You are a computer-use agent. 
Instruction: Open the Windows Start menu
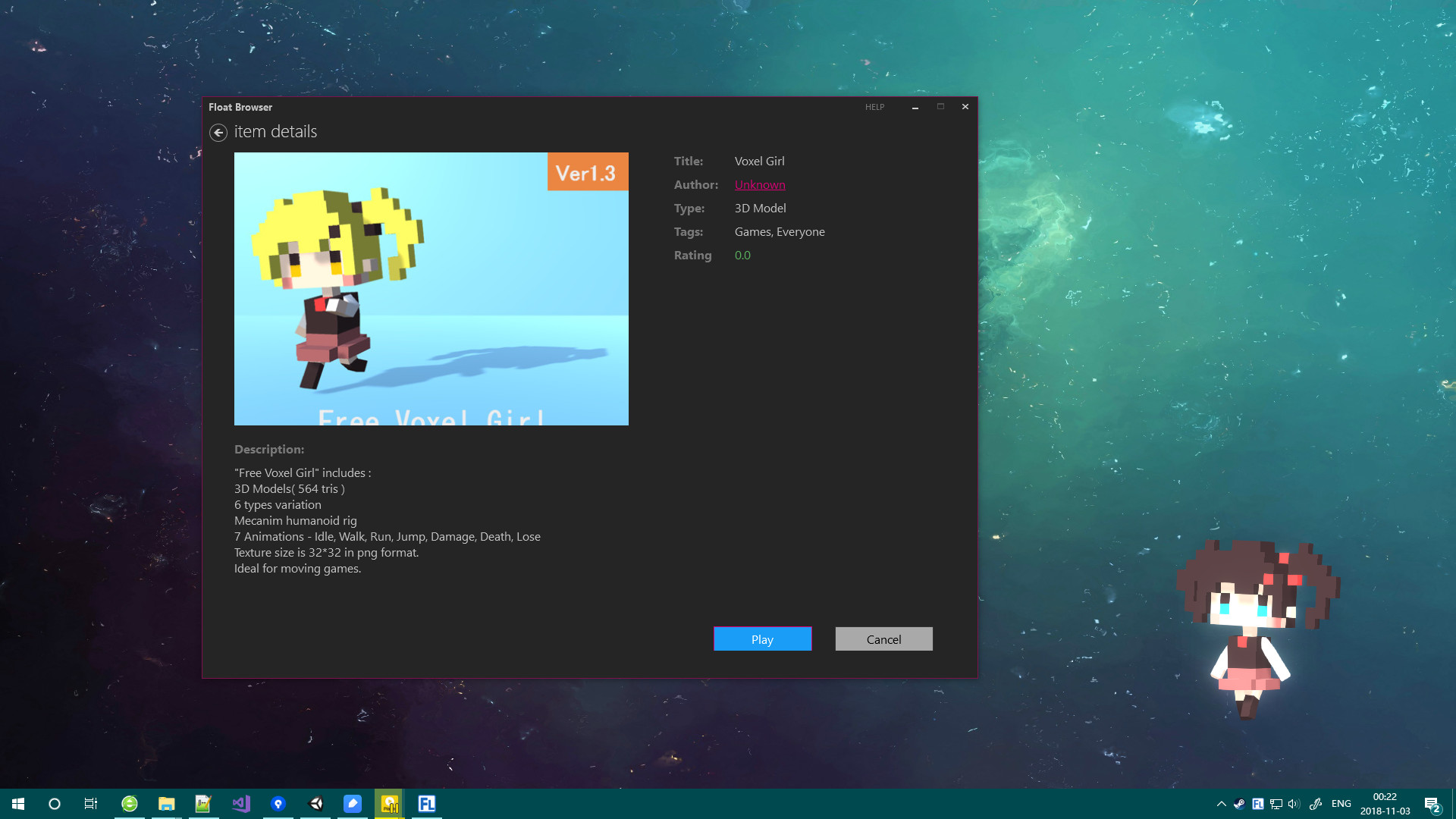18,804
